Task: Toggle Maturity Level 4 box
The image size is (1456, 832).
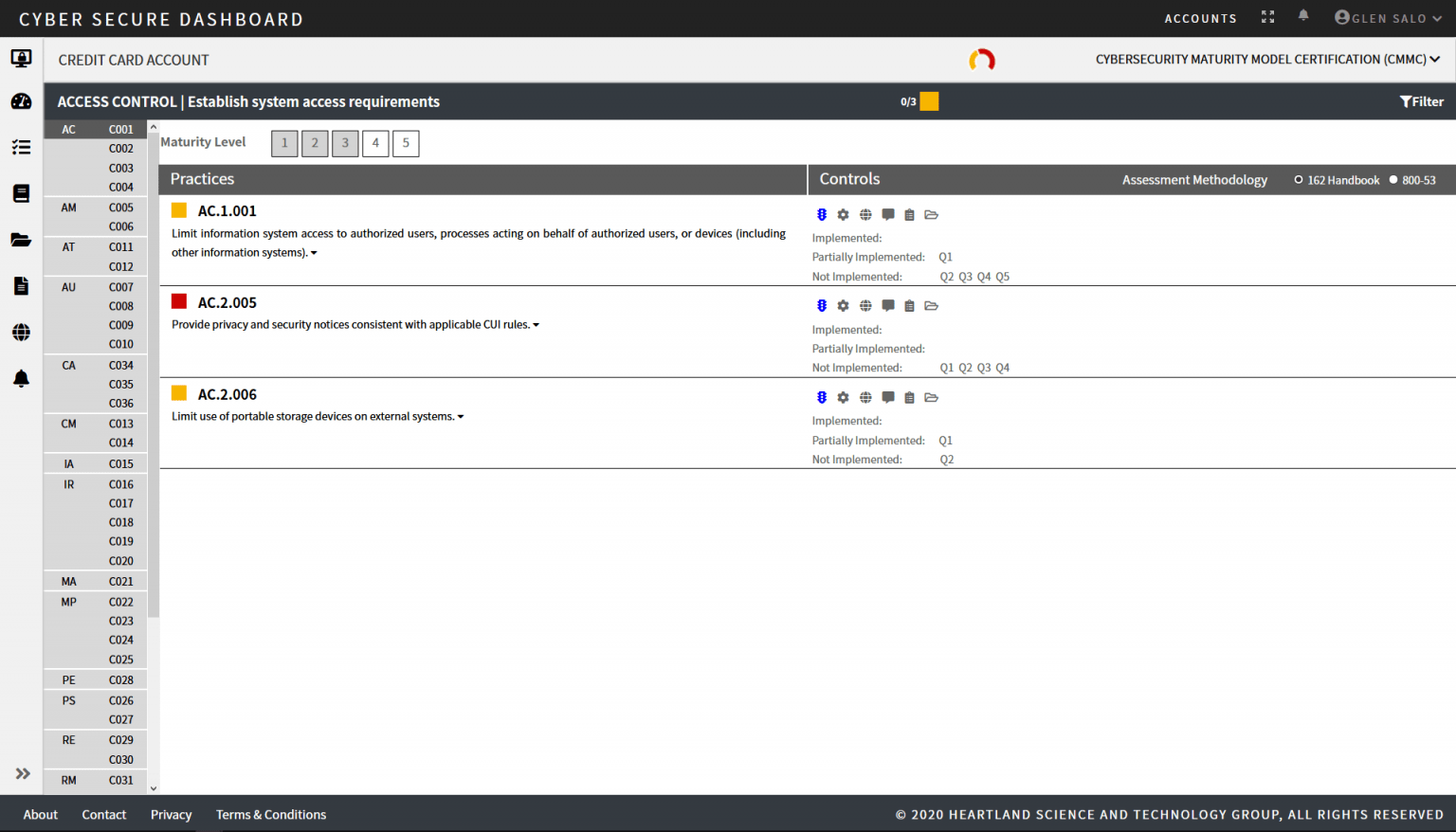Action: point(375,143)
